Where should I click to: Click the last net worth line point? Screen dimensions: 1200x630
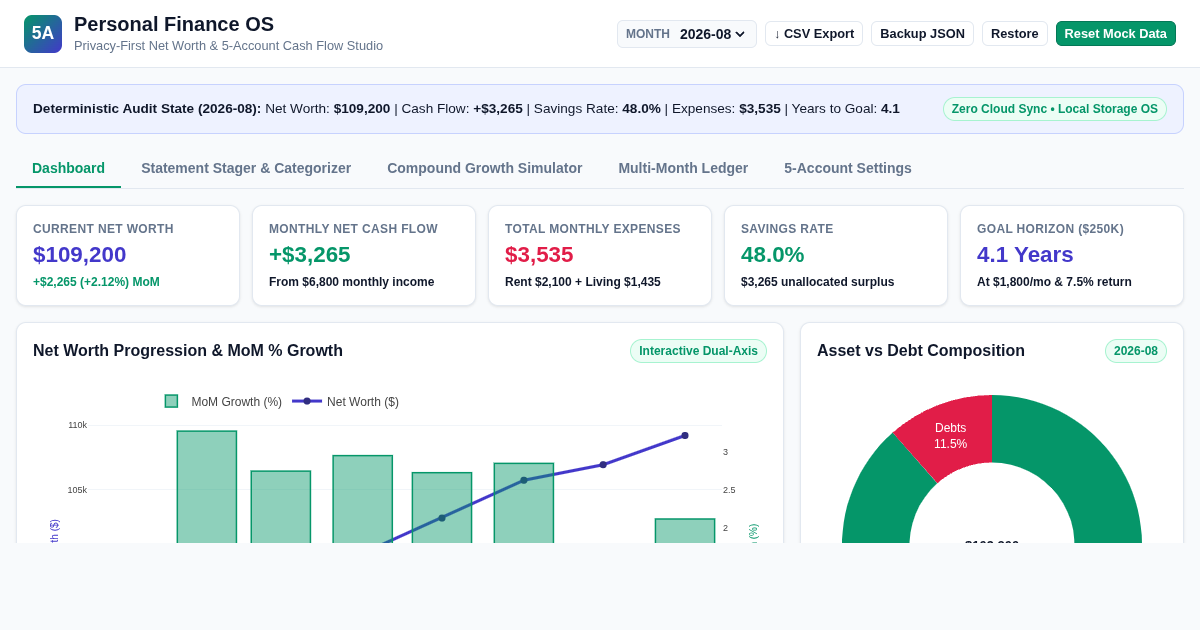coord(685,435)
